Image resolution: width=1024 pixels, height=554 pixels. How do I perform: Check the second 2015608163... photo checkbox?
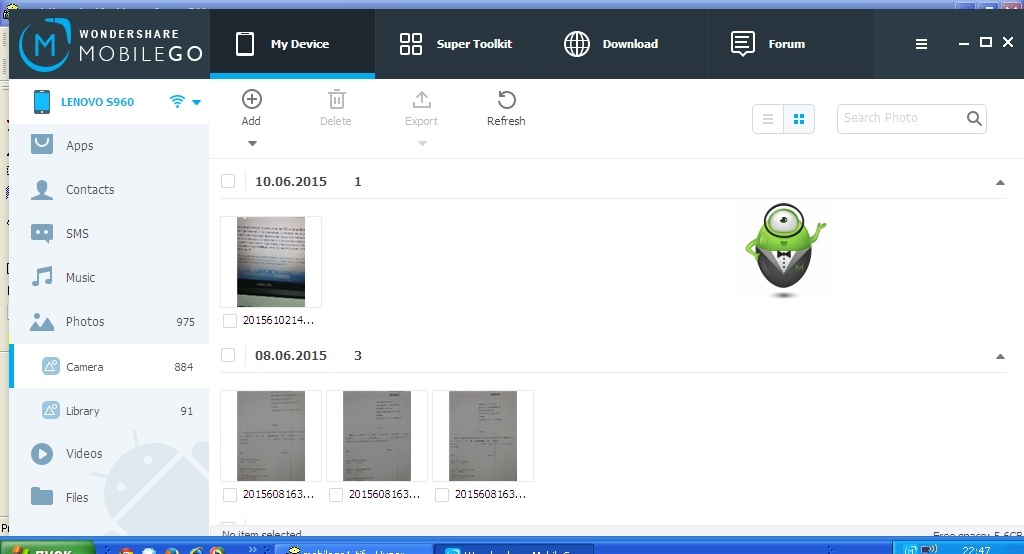[x=336, y=495]
